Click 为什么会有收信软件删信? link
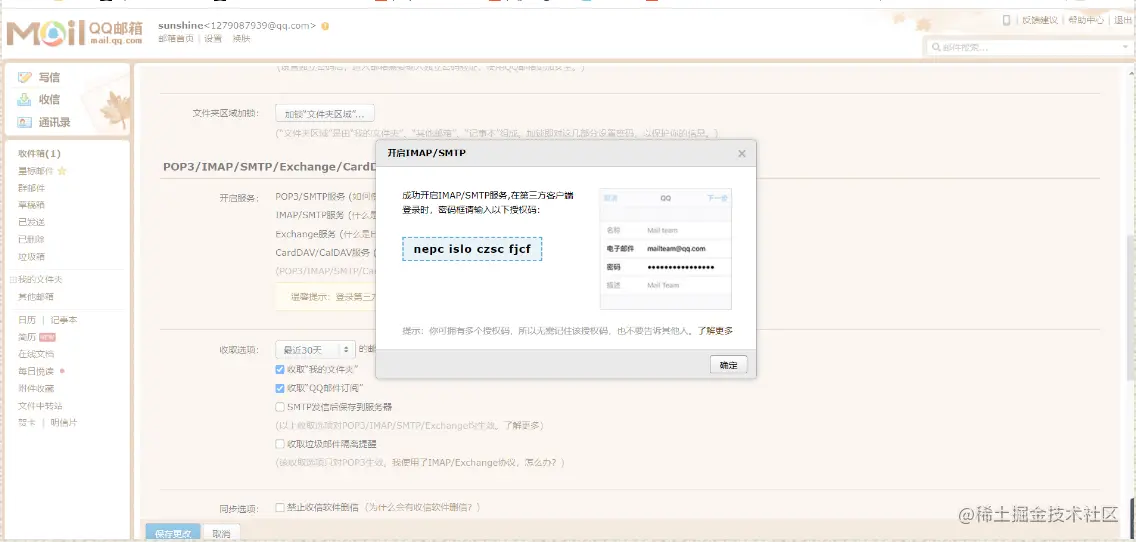 [422, 507]
